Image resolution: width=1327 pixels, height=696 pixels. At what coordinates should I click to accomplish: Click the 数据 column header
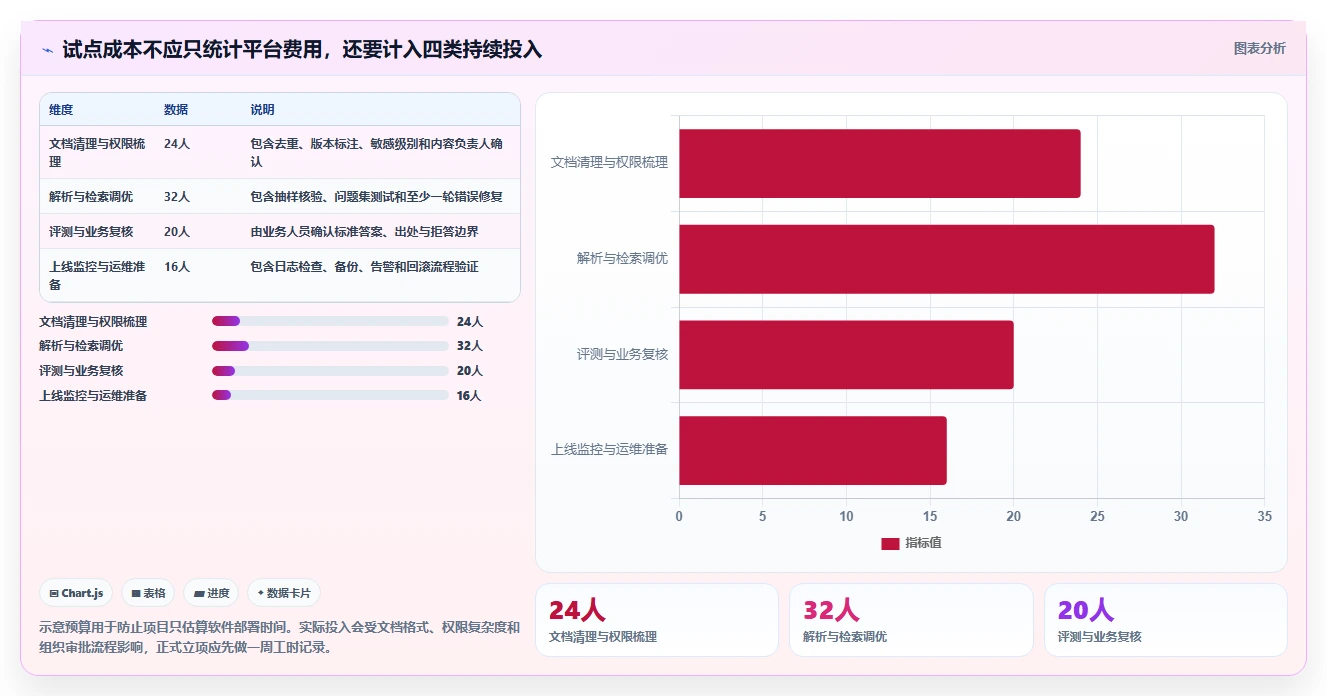click(176, 110)
